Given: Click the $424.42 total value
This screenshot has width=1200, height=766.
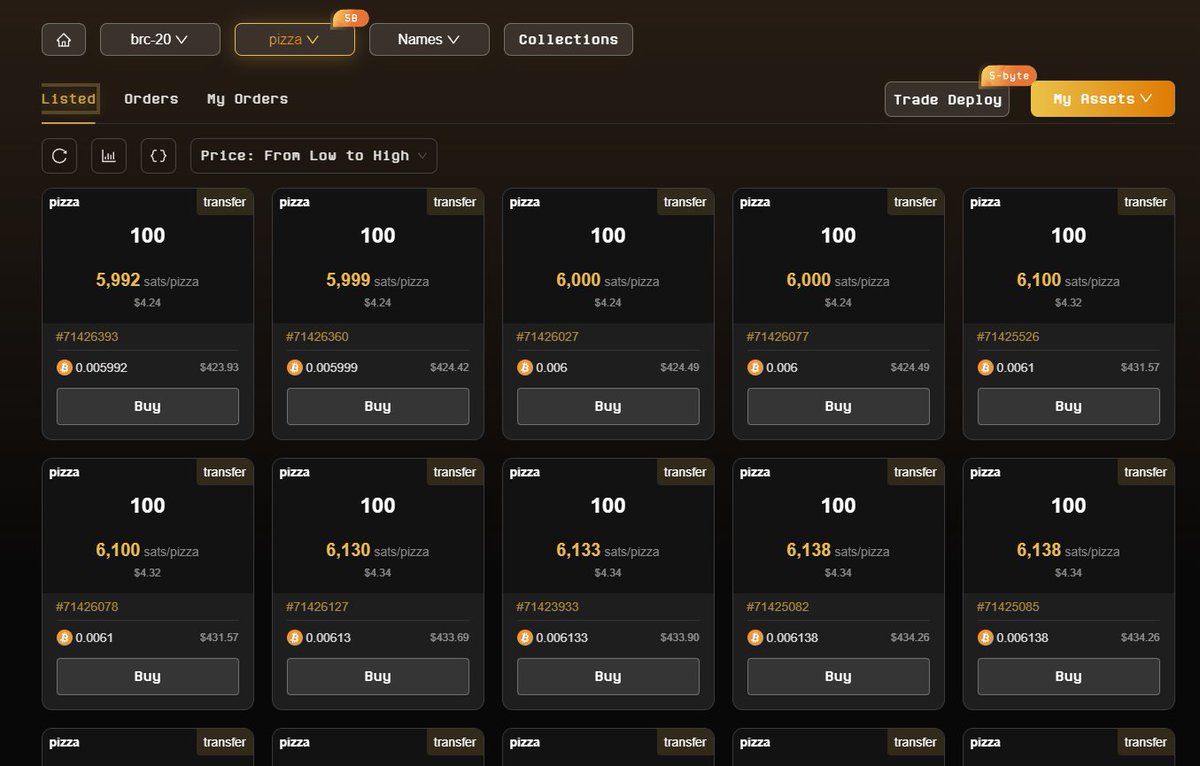Looking at the screenshot, I should pyautogui.click(x=449, y=368).
